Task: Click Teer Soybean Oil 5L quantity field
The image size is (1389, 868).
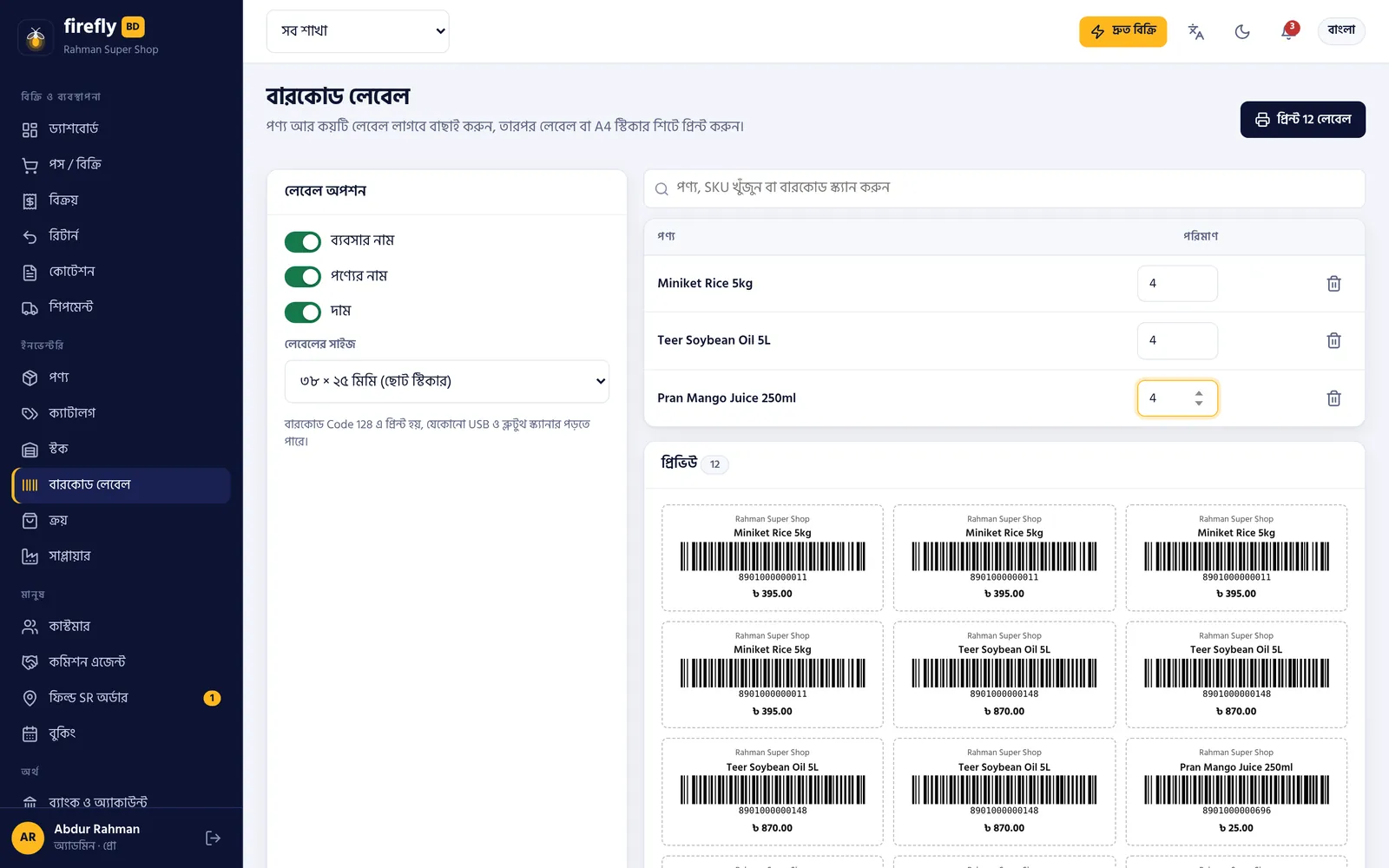Action: [x=1177, y=341]
